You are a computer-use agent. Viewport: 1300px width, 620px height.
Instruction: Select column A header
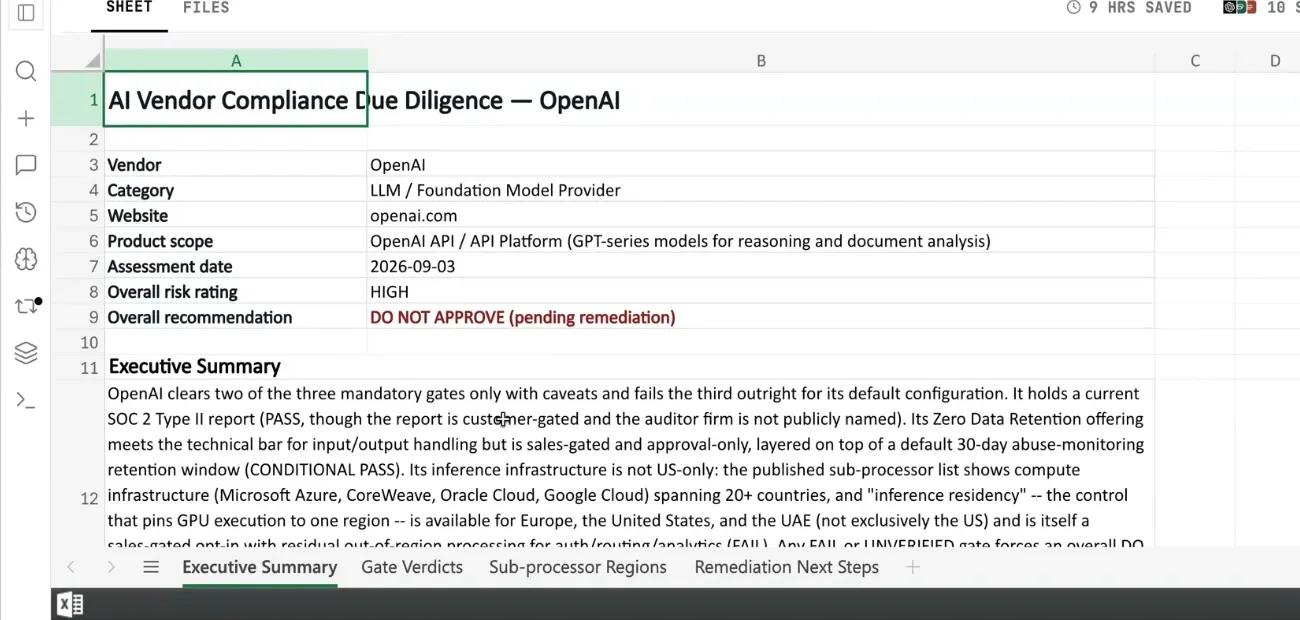[x=236, y=61]
